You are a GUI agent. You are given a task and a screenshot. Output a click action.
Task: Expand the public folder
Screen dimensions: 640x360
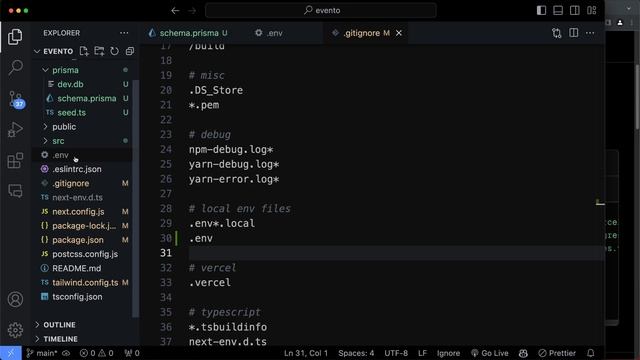pyautogui.click(x=64, y=127)
